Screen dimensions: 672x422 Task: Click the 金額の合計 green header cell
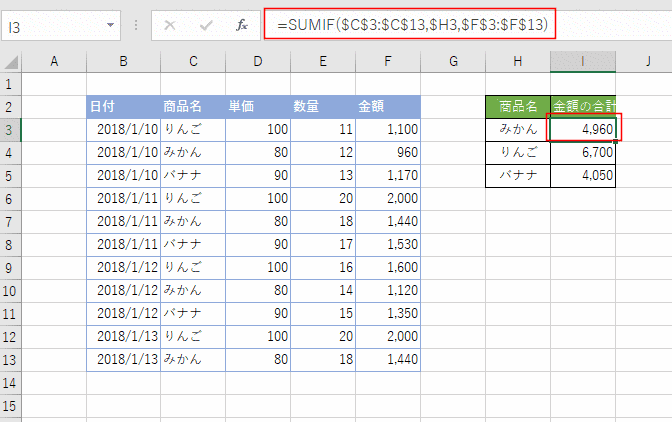pyautogui.click(x=582, y=106)
